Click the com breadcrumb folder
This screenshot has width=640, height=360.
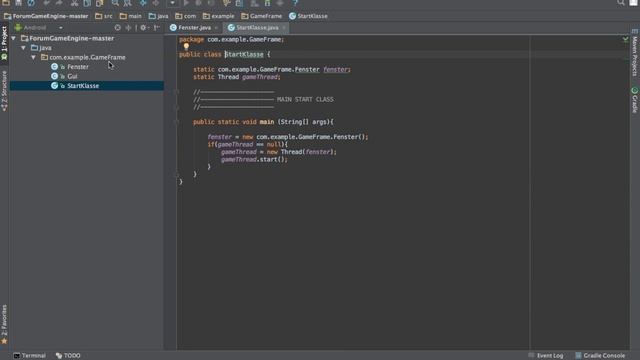point(186,16)
